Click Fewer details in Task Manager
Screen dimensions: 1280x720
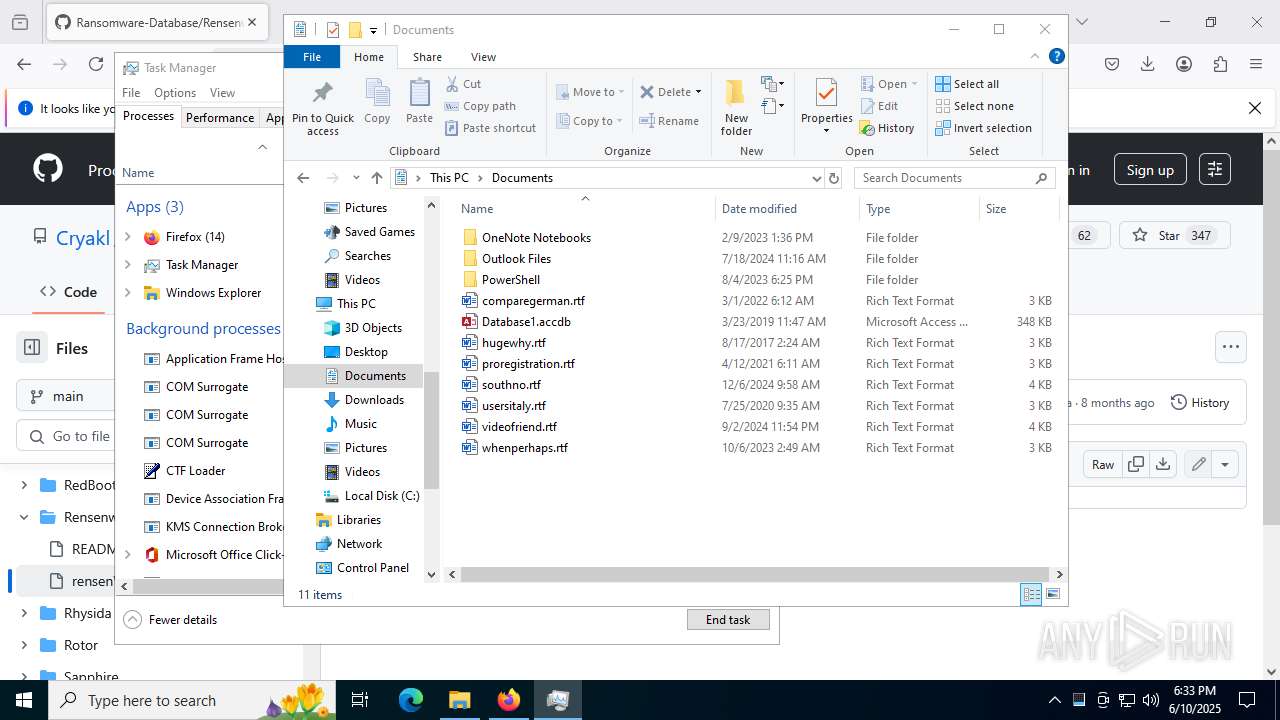pos(170,620)
